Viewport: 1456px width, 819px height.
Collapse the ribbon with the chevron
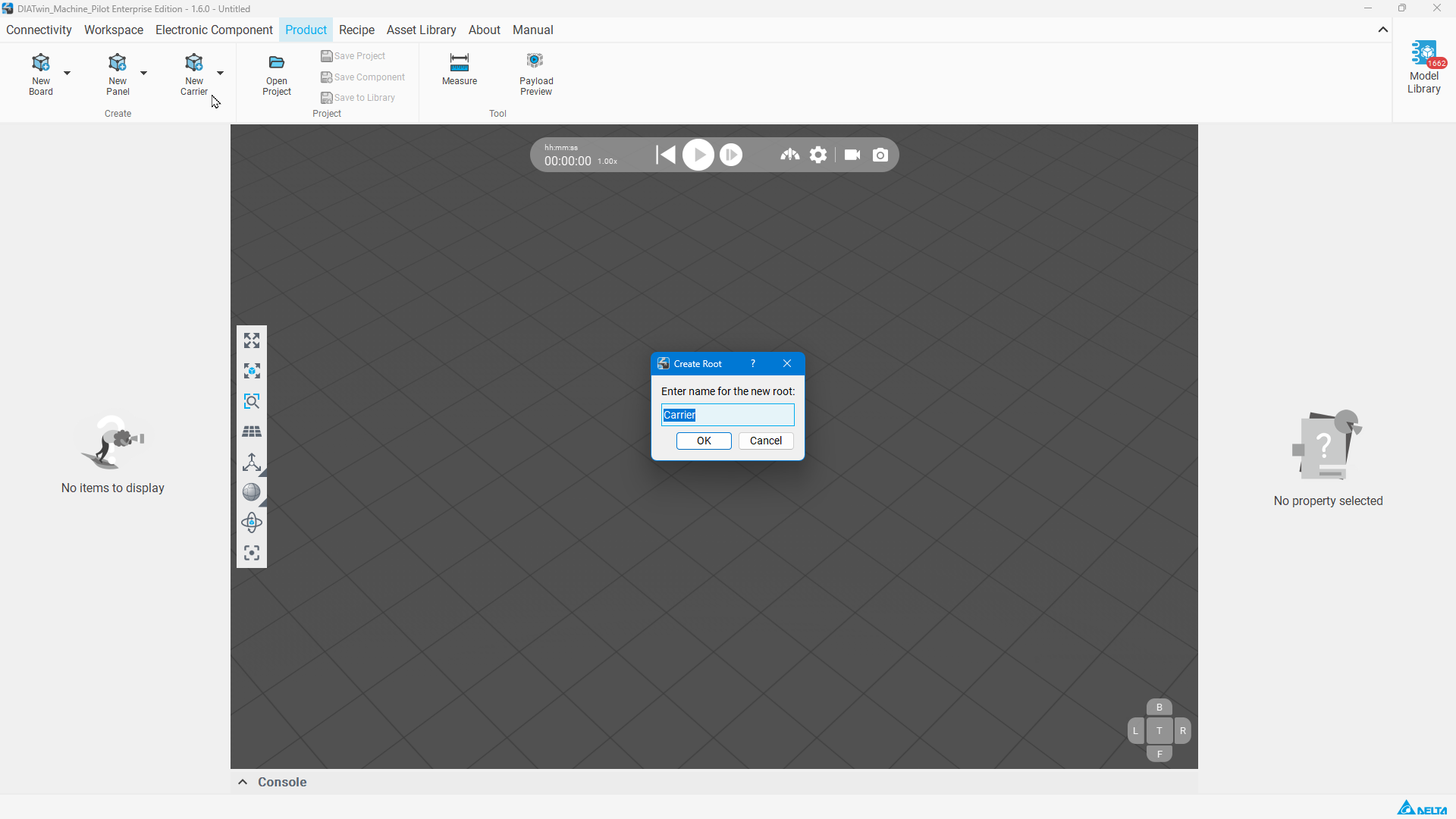tap(1383, 30)
